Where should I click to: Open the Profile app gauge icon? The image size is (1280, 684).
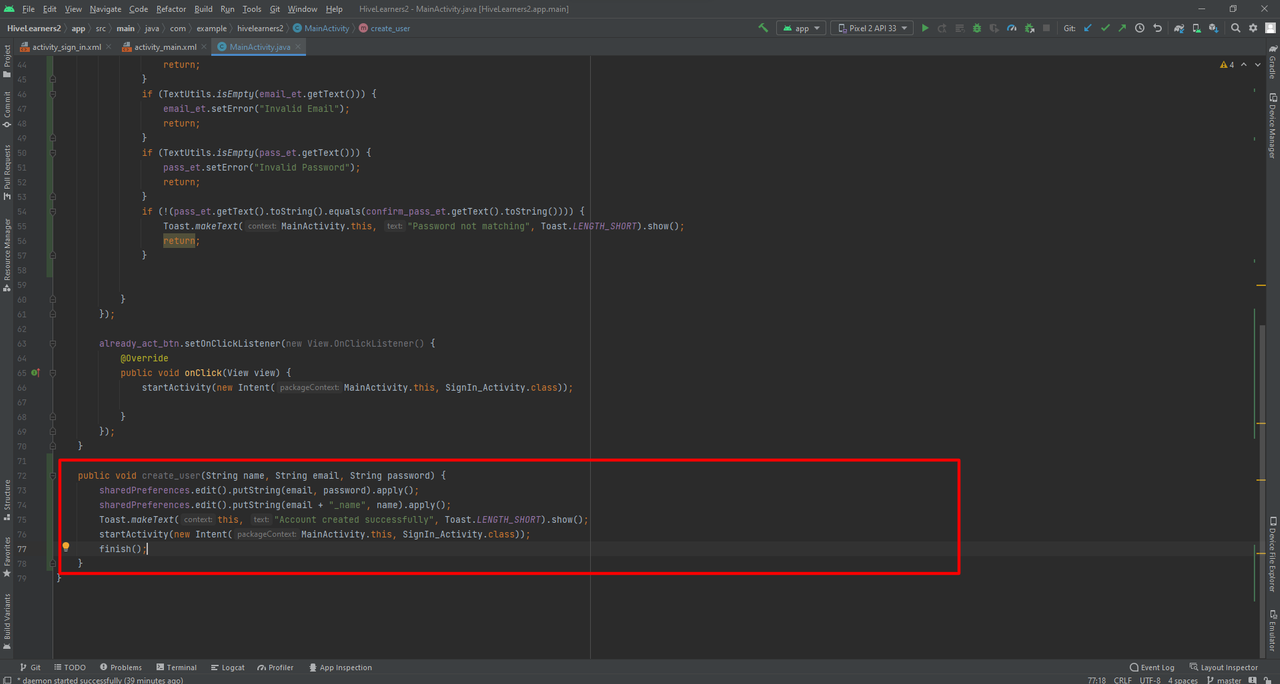coord(1012,28)
